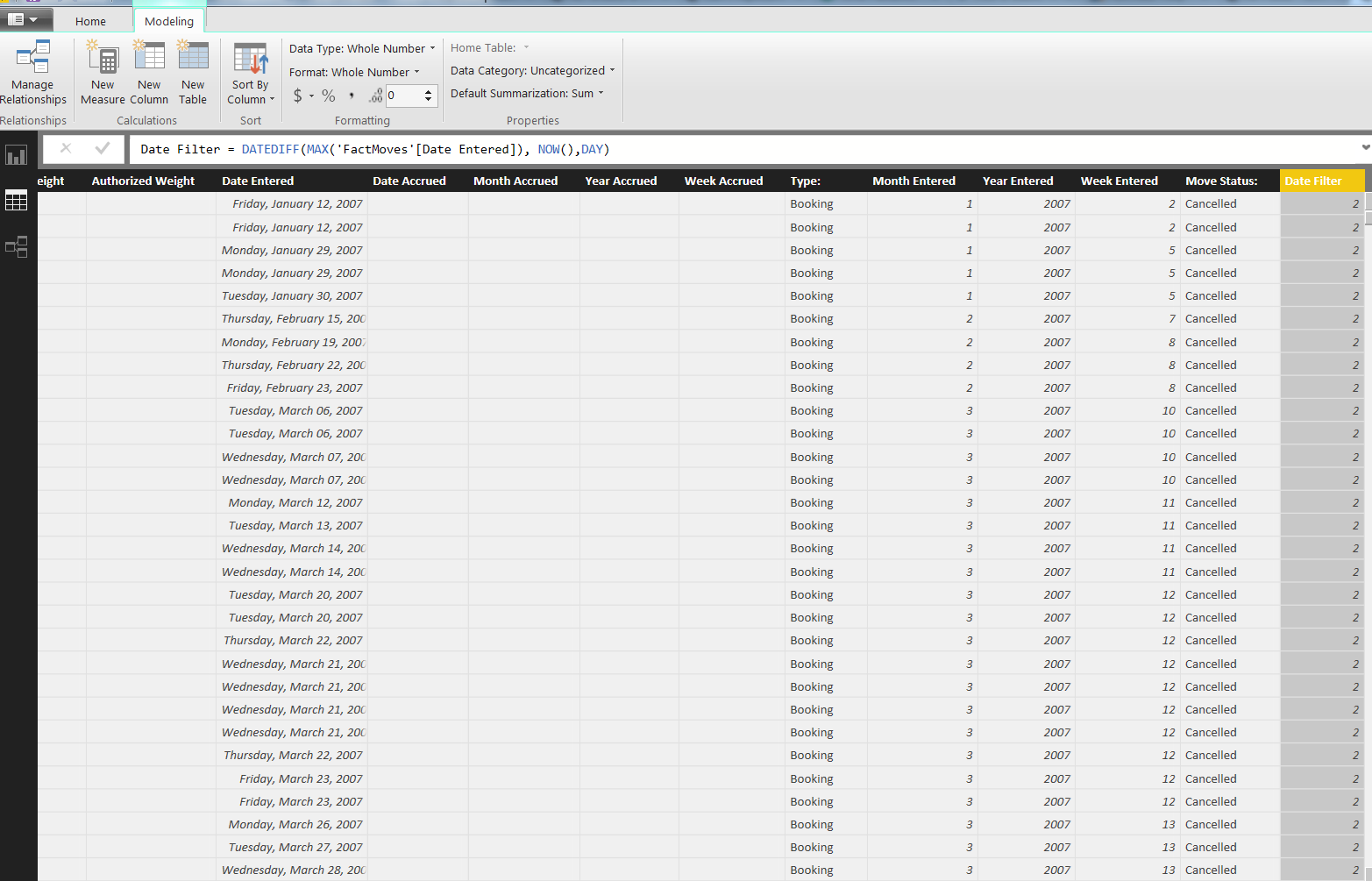Viewport: 1372px width, 881px height.
Task: Open Default Summarization dropdown
Action: pos(527,93)
